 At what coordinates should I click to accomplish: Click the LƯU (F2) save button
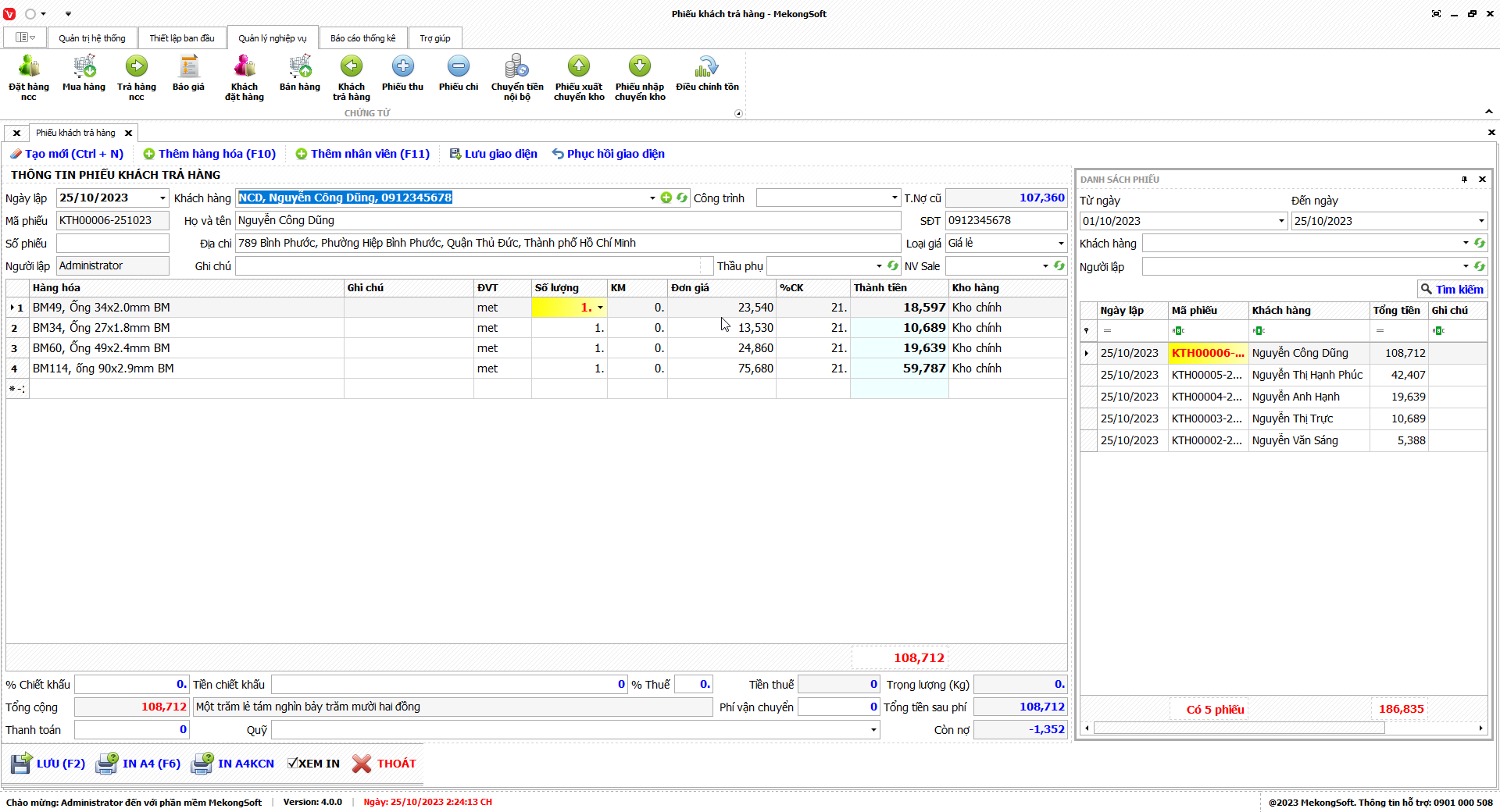point(48,764)
